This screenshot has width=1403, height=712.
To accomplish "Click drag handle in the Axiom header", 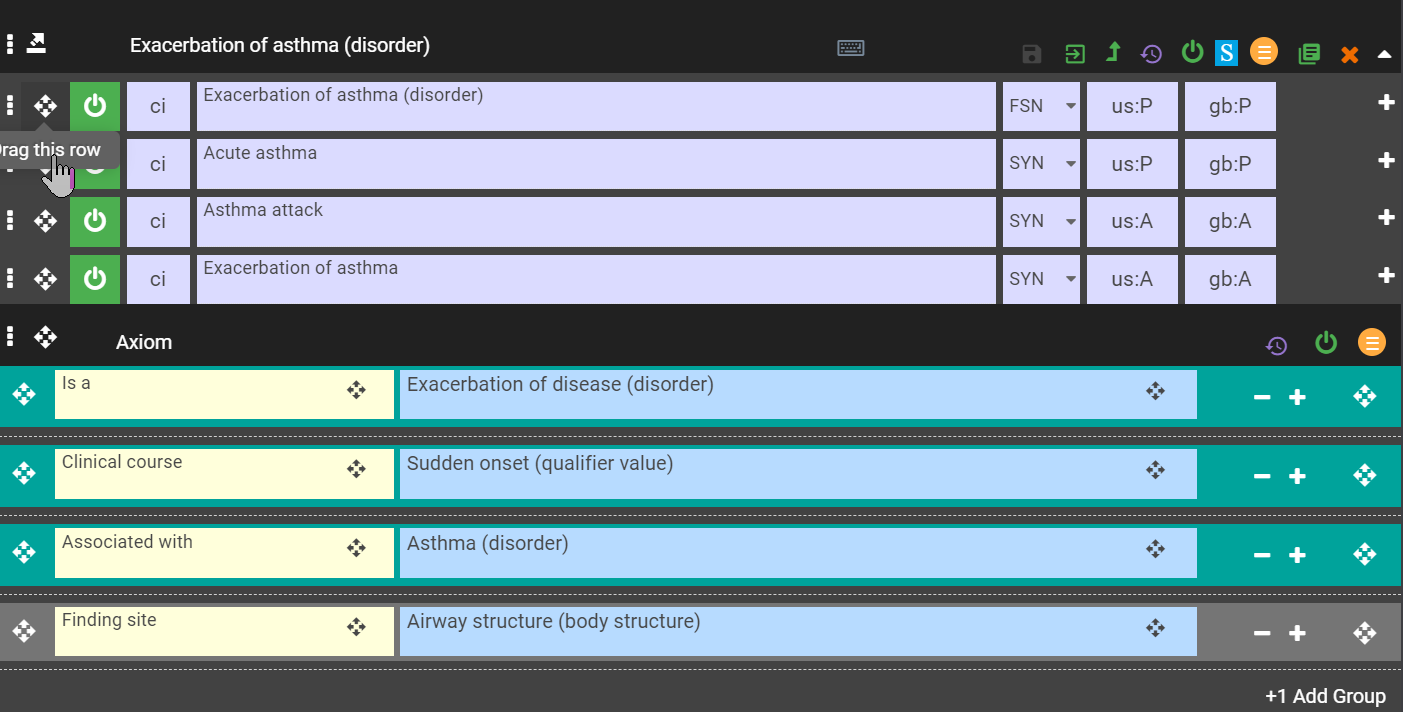I will tap(45, 336).
